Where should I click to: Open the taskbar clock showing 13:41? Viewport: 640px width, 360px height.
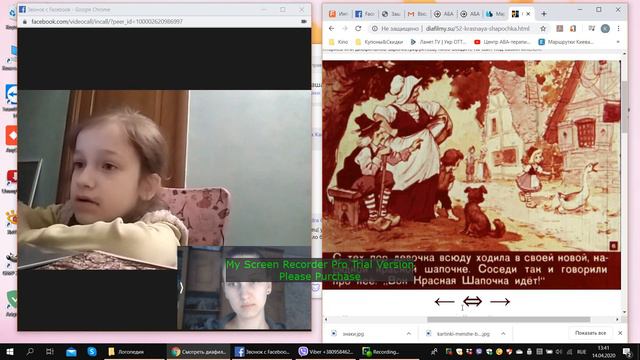pyautogui.click(x=603, y=351)
